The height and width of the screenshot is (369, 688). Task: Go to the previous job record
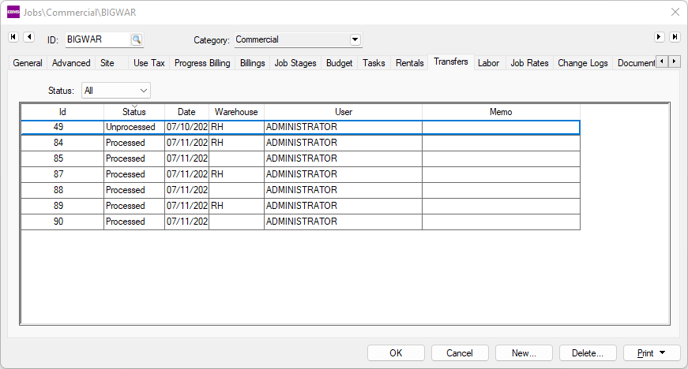[x=29, y=37]
